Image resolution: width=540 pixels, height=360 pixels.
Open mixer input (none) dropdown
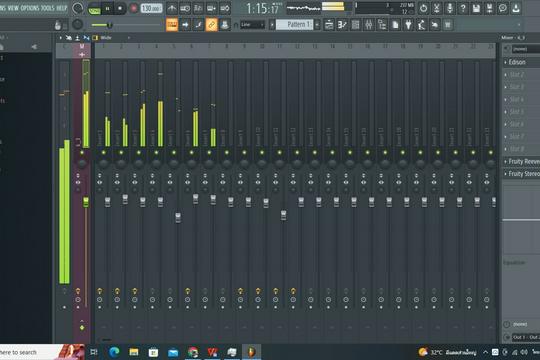click(x=526, y=49)
